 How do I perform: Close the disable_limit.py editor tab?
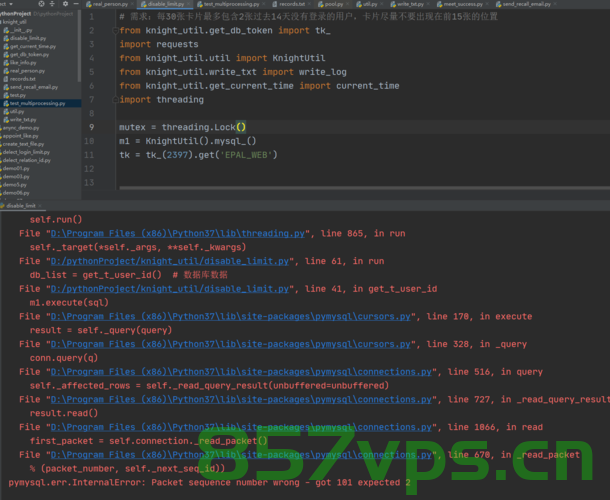pos(188,4)
